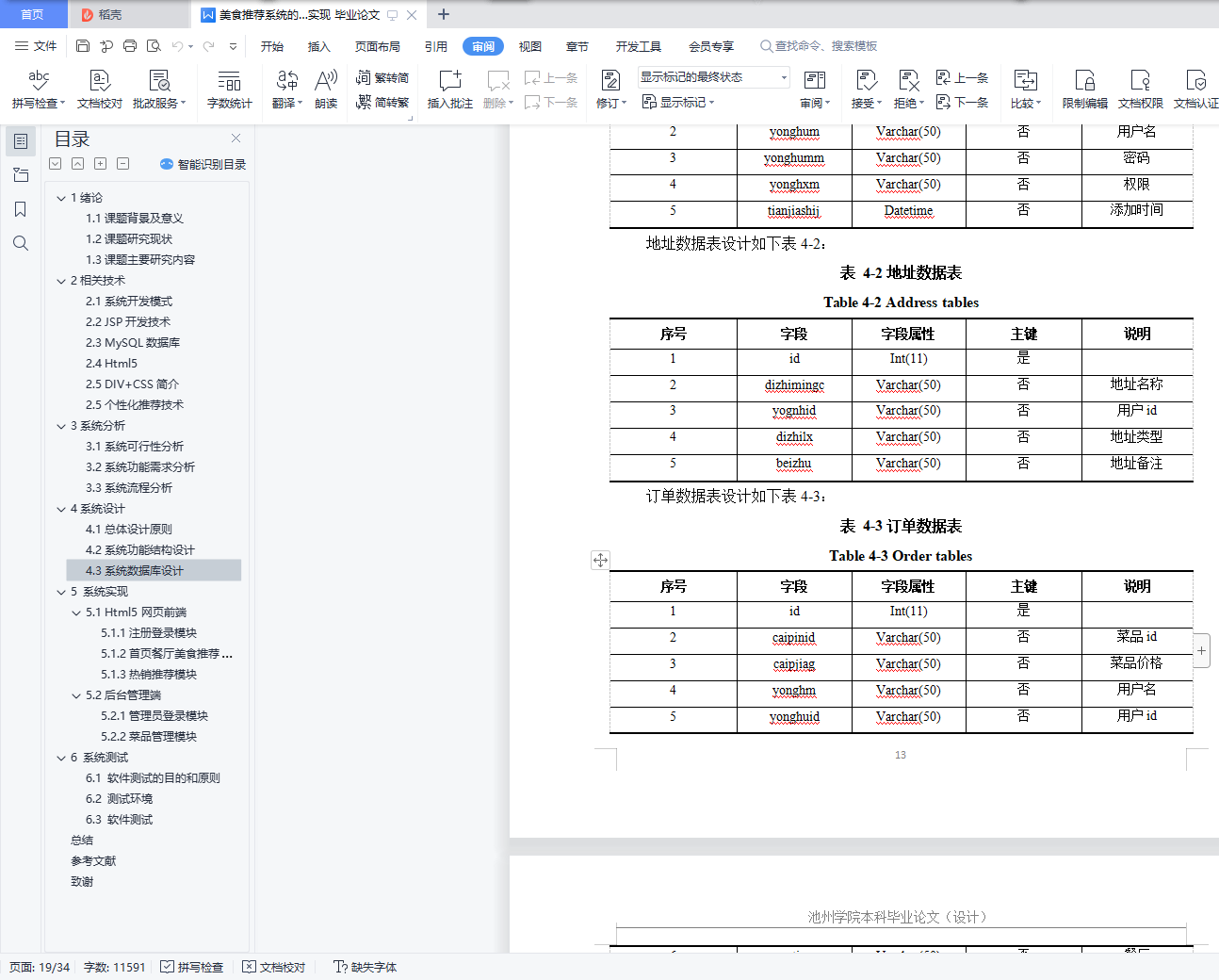Open the 文档校对 proofreading tool
This screenshot has width=1219, height=980.
click(100, 90)
